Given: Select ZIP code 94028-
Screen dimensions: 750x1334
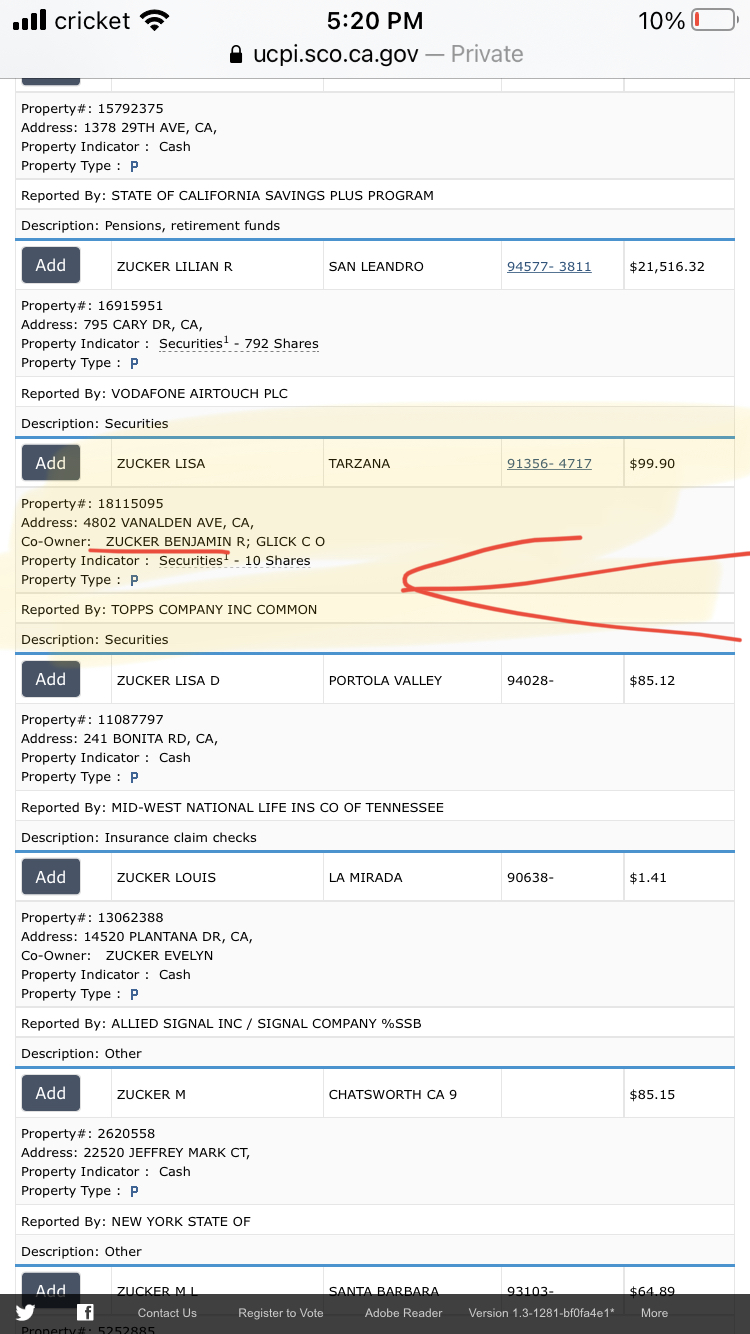Looking at the screenshot, I should pos(530,680).
